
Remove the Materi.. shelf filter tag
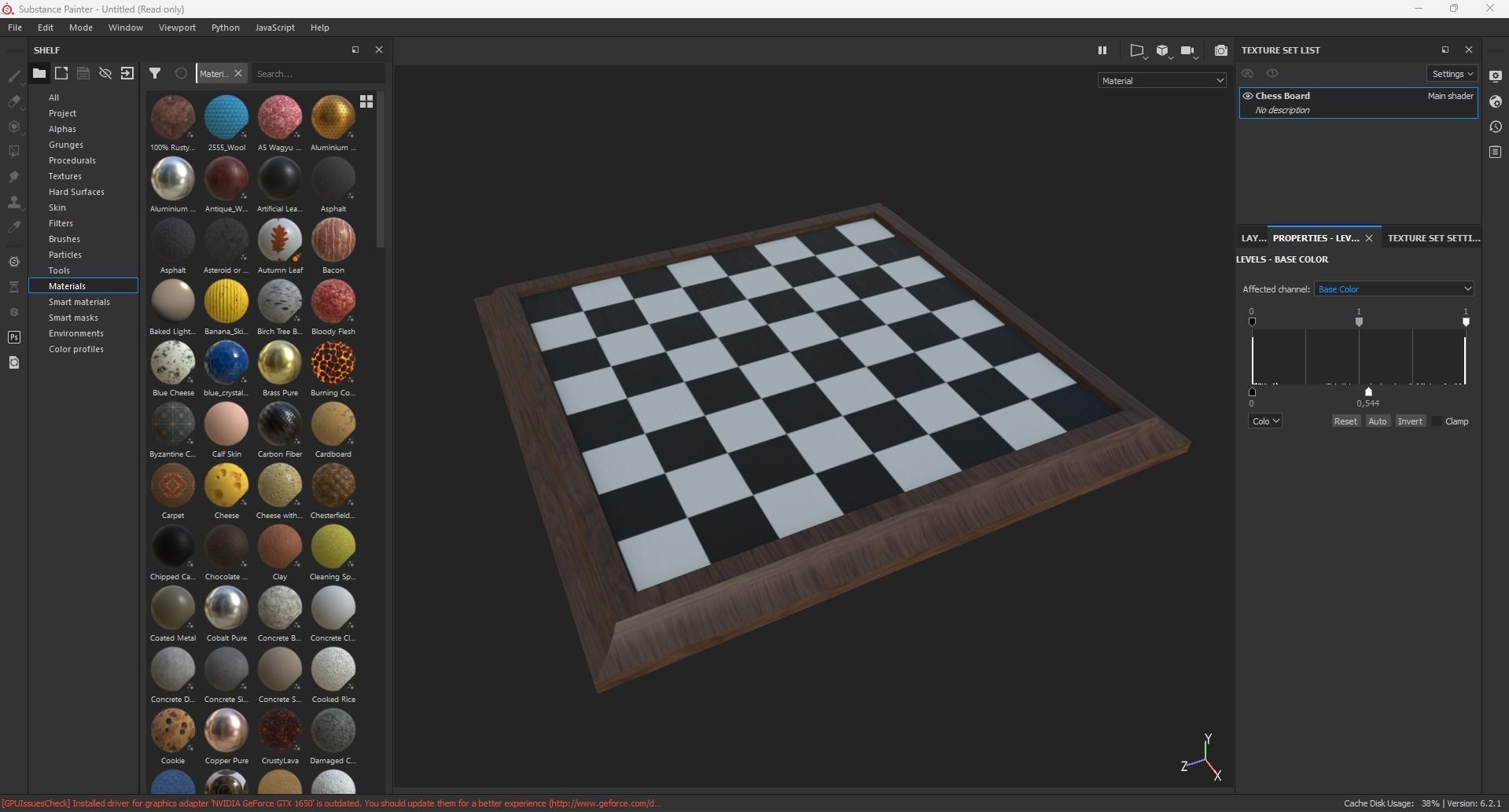[238, 73]
